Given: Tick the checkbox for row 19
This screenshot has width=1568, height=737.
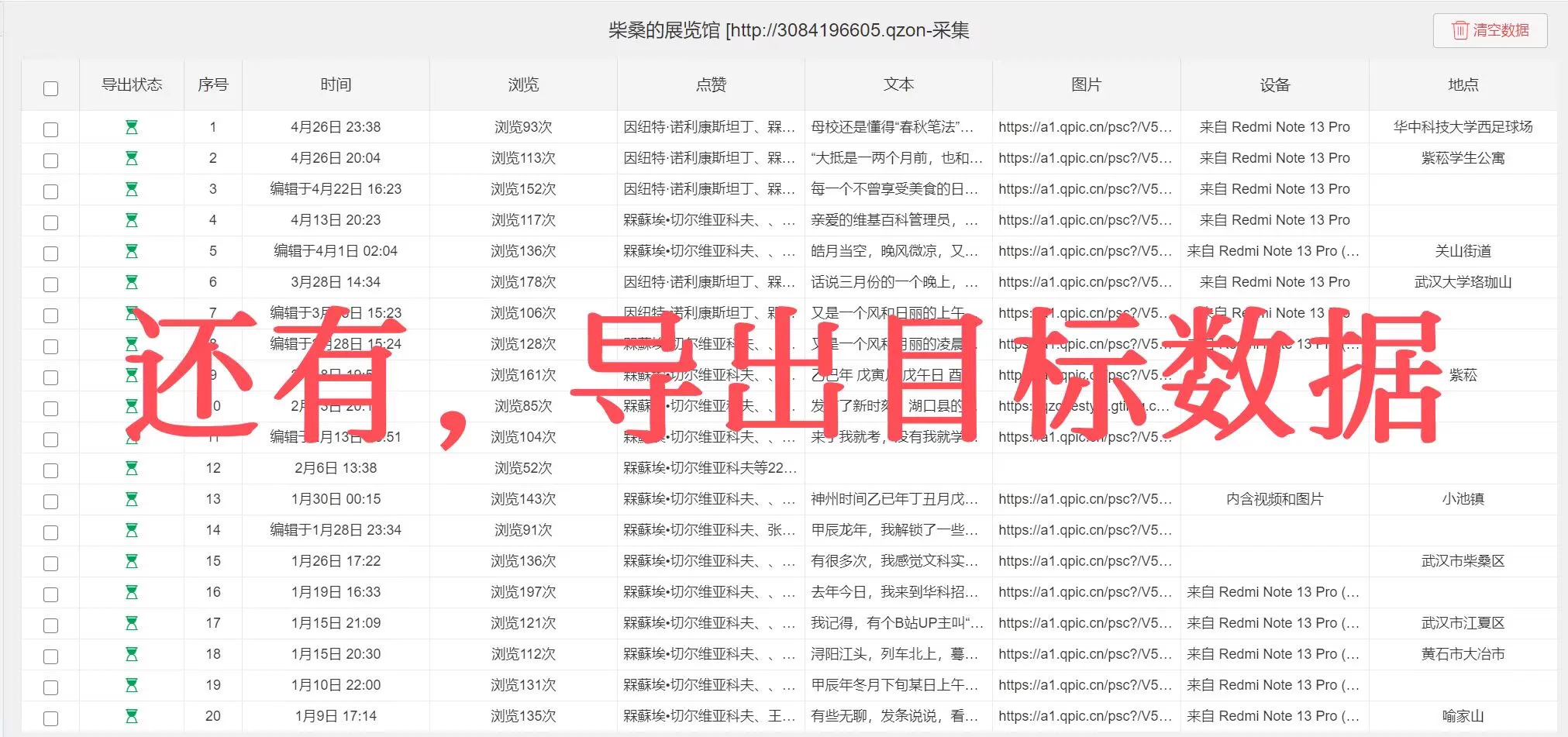Looking at the screenshot, I should tap(50, 687).
